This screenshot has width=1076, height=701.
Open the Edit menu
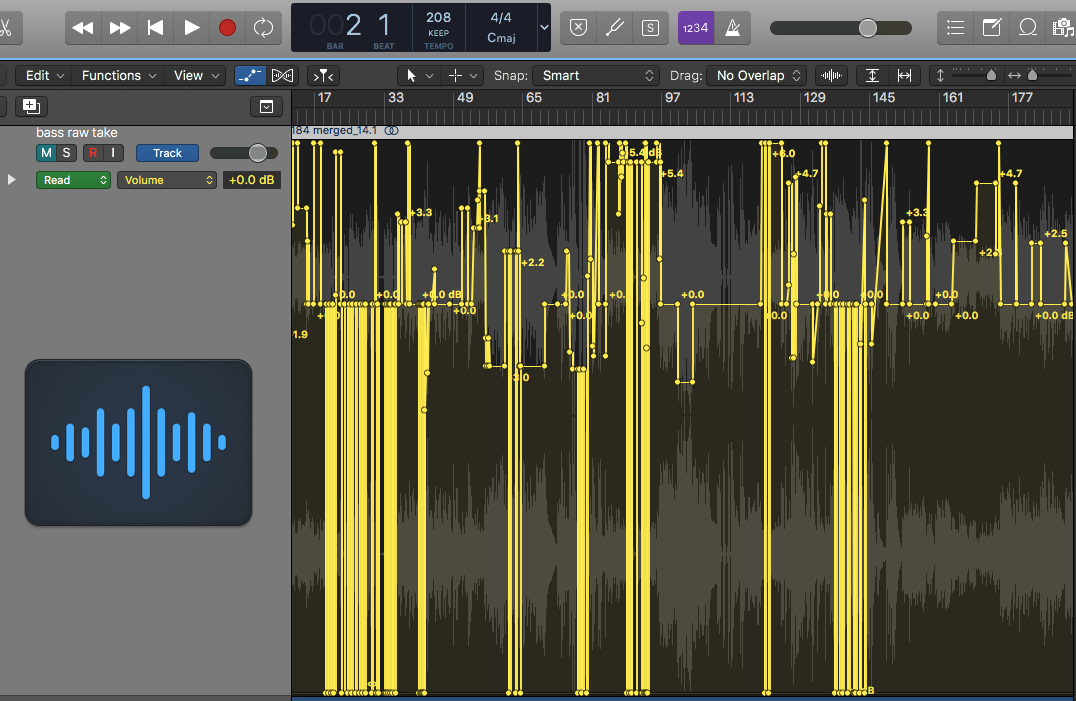[44, 75]
